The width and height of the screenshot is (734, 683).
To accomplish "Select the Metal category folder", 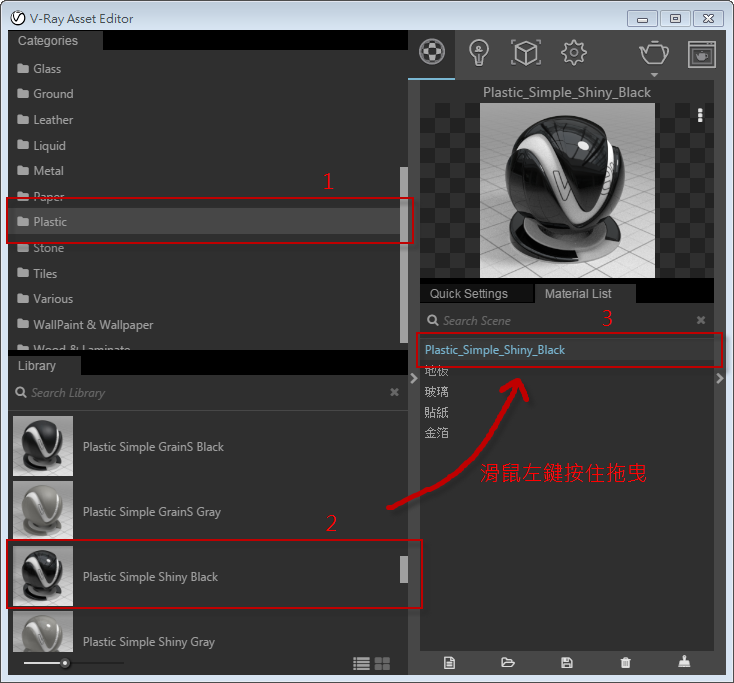I will click(x=48, y=171).
